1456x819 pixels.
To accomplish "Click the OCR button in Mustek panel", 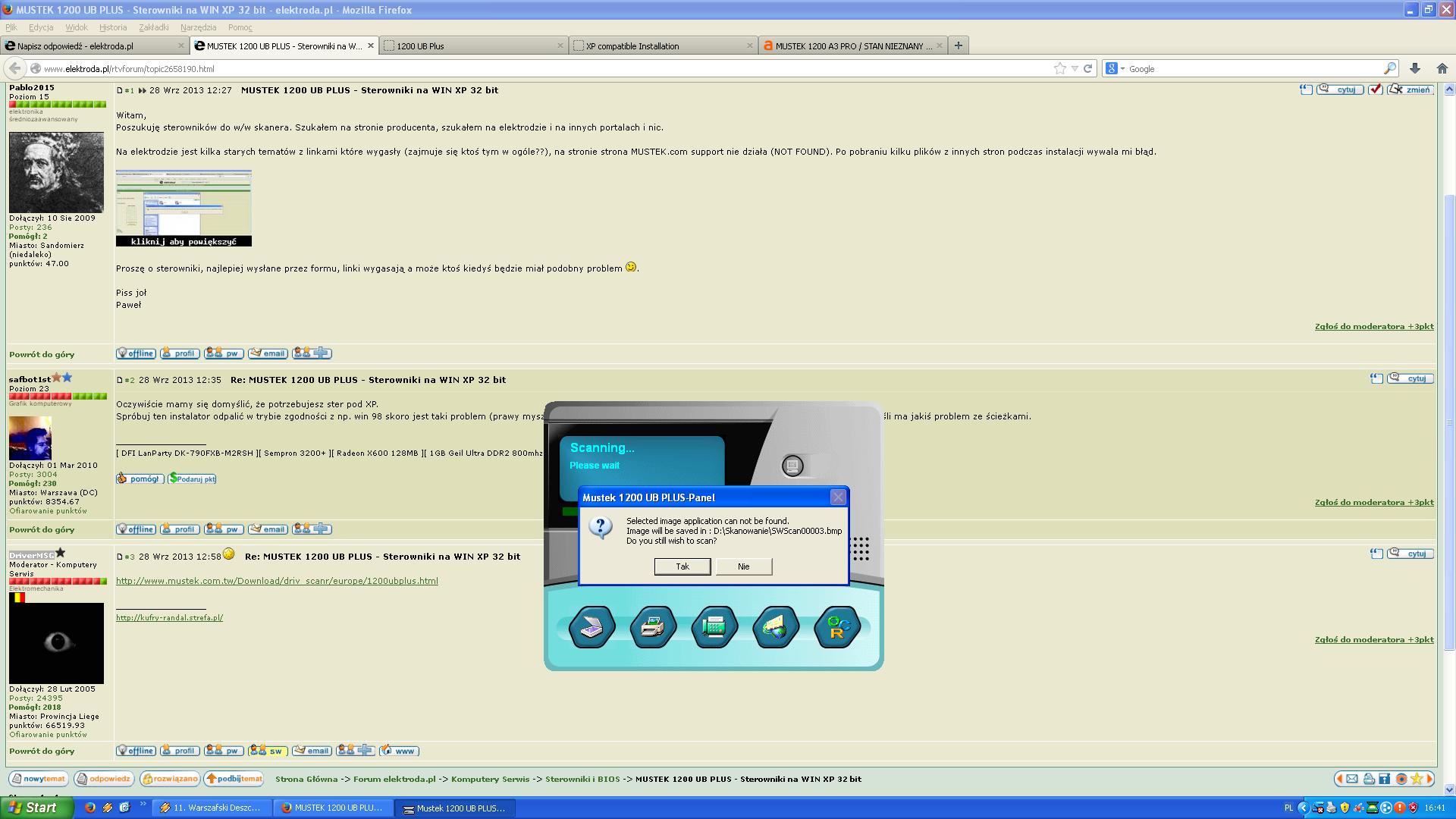I will (837, 627).
